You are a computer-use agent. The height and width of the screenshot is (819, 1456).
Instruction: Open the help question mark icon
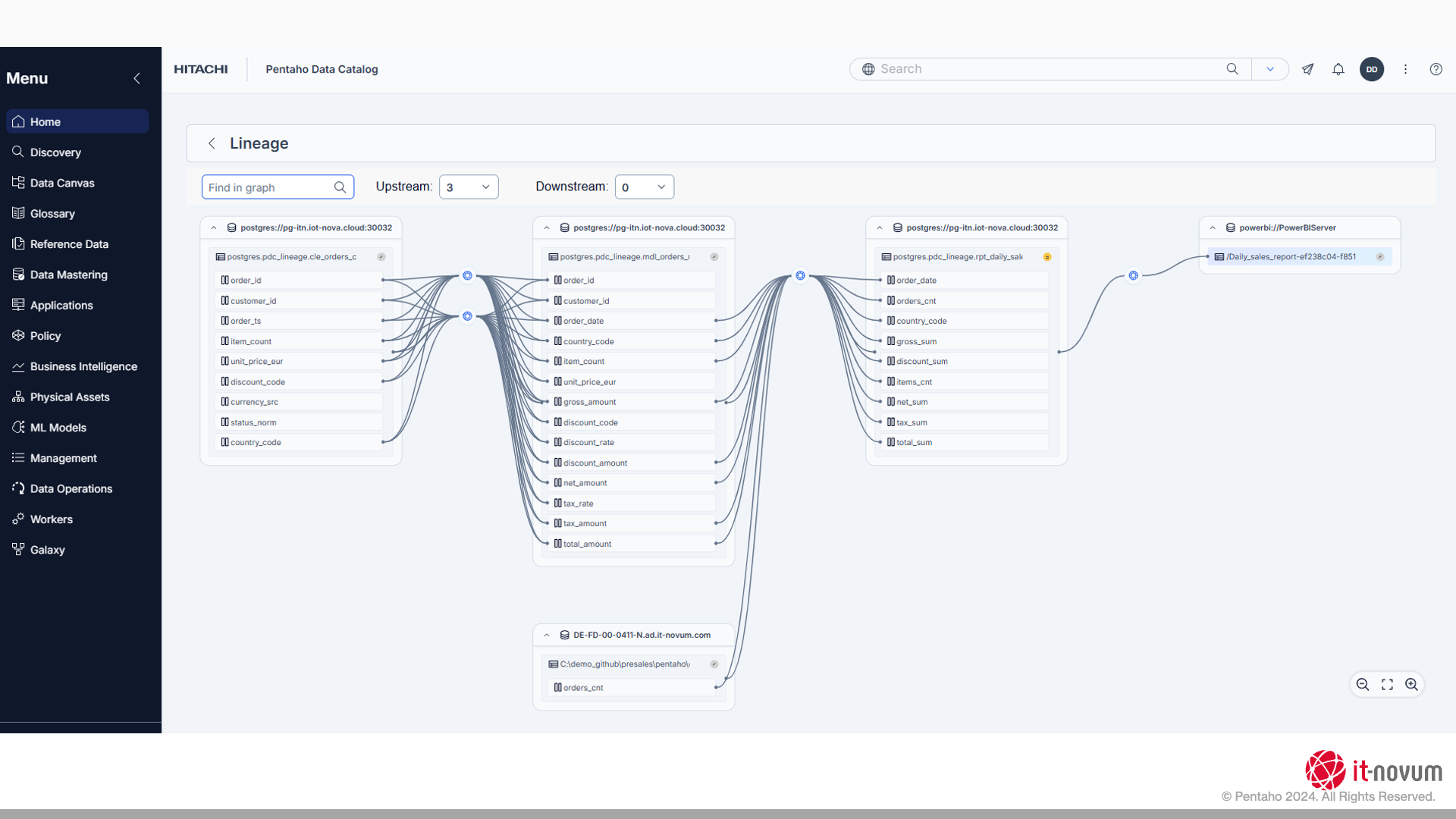click(1436, 69)
